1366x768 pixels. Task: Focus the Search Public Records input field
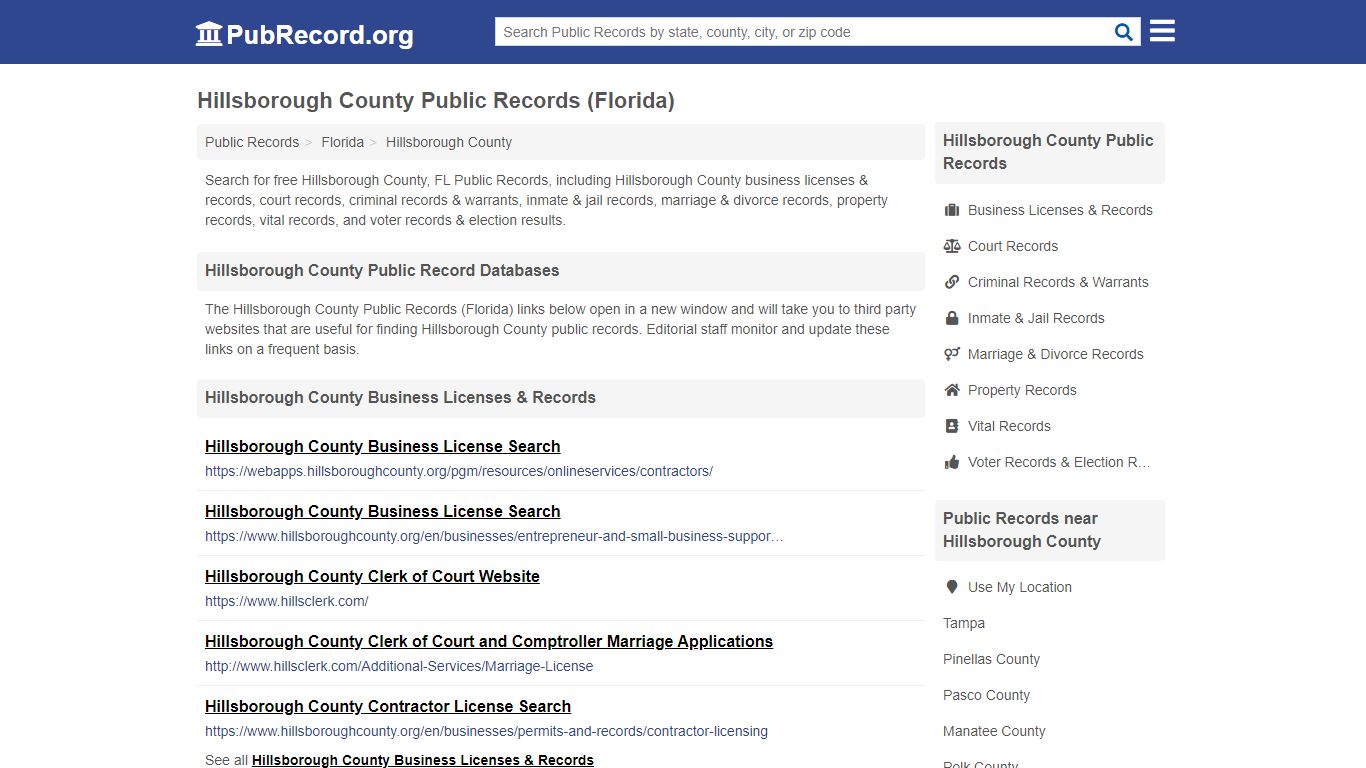click(803, 32)
